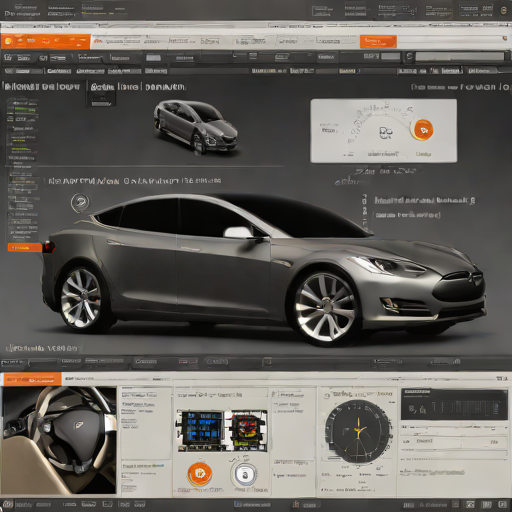Click the blue square icon in the status bar center

pyautogui.click(x=238, y=504)
